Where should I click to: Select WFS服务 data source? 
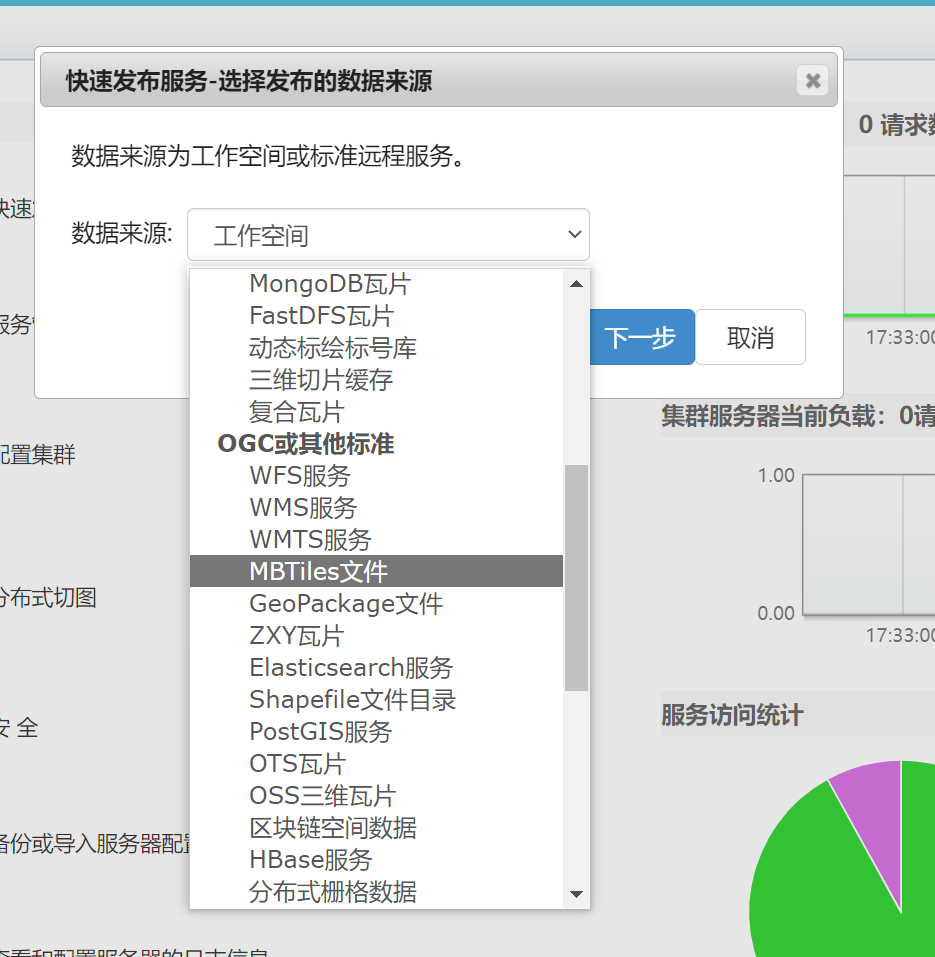pyautogui.click(x=376, y=475)
